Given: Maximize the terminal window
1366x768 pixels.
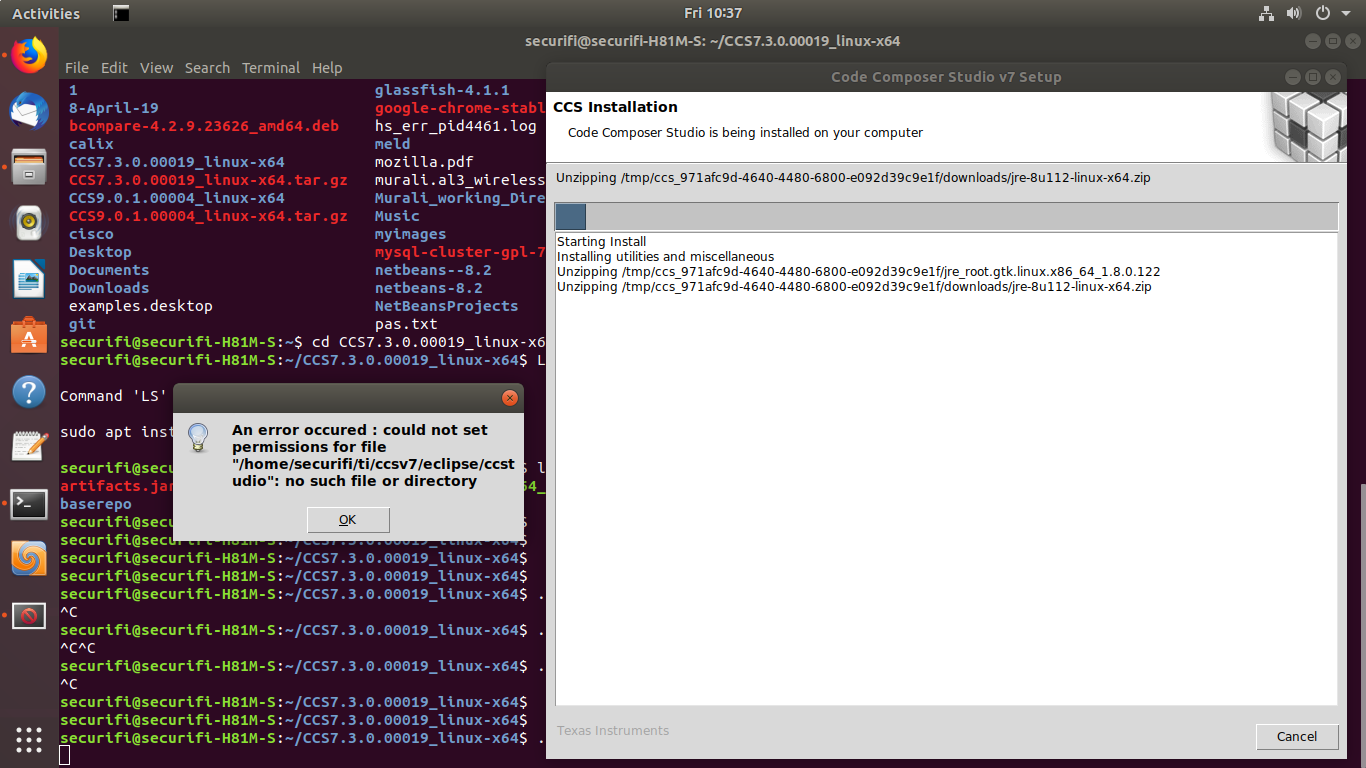Looking at the screenshot, I should tap(1333, 41).
